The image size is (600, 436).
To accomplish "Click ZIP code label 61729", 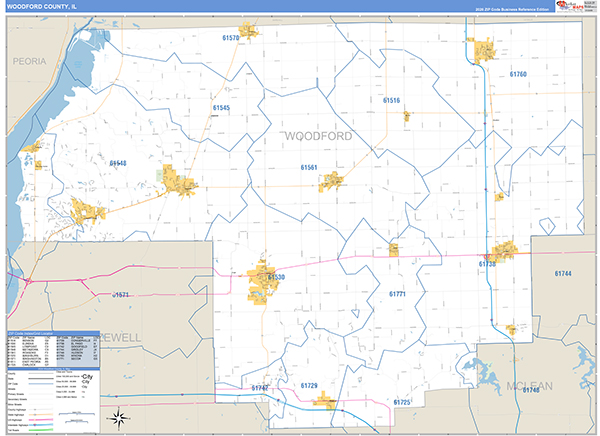I will pyautogui.click(x=309, y=385).
